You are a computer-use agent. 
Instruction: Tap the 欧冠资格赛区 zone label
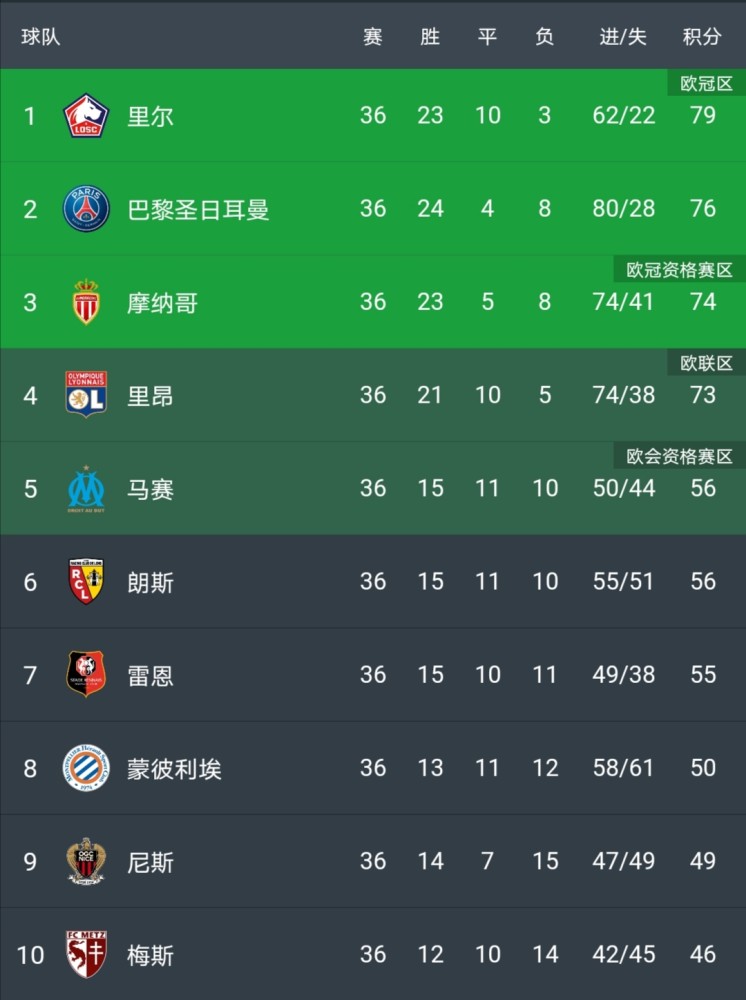click(680, 270)
